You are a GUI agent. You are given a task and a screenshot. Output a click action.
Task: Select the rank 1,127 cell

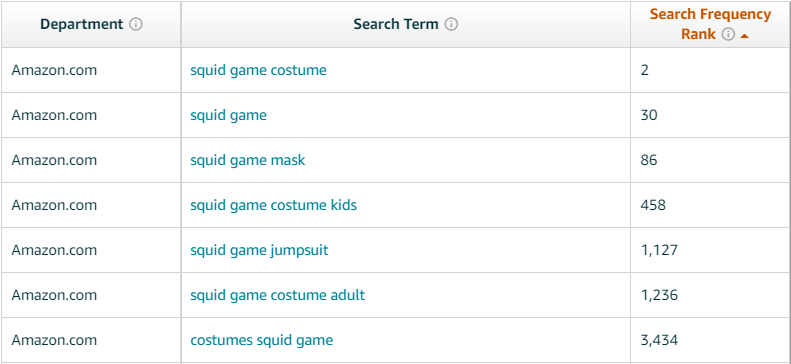point(710,250)
